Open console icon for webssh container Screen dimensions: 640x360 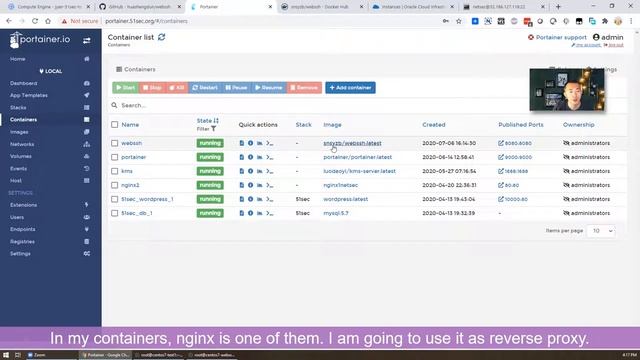pyautogui.click(x=269, y=143)
